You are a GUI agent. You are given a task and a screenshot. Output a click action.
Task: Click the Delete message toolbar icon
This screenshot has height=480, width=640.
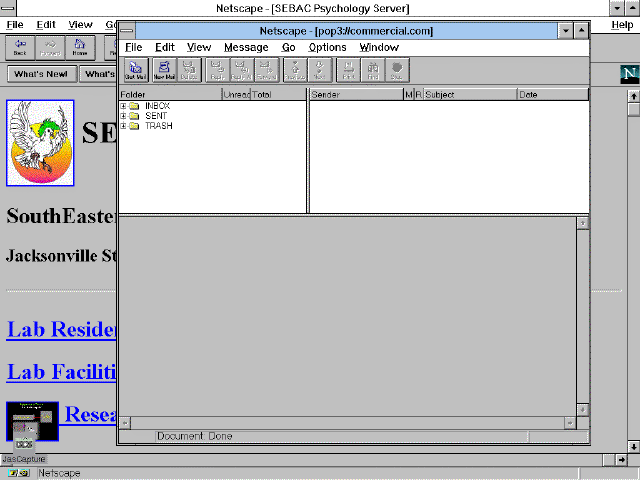click(189, 70)
